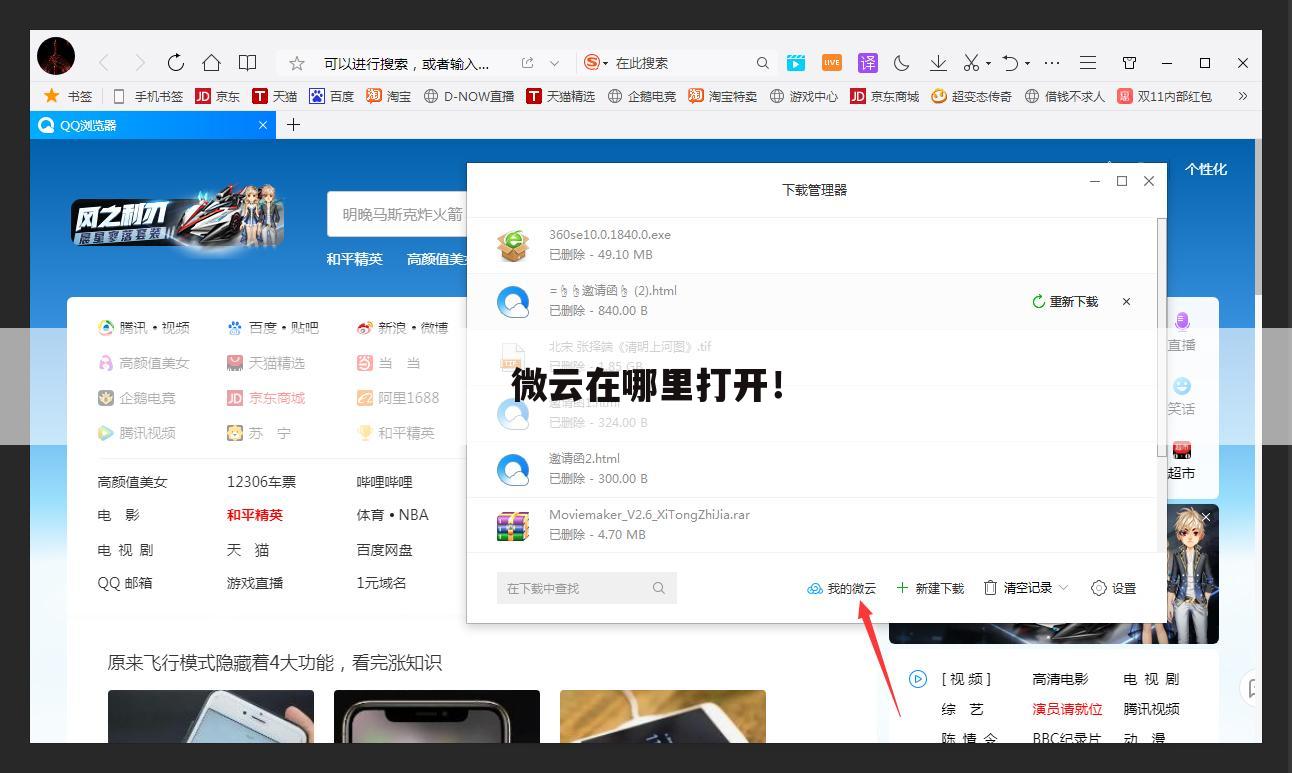Select the 邀请函2.html download entry
The image size is (1292, 773).
[812, 469]
